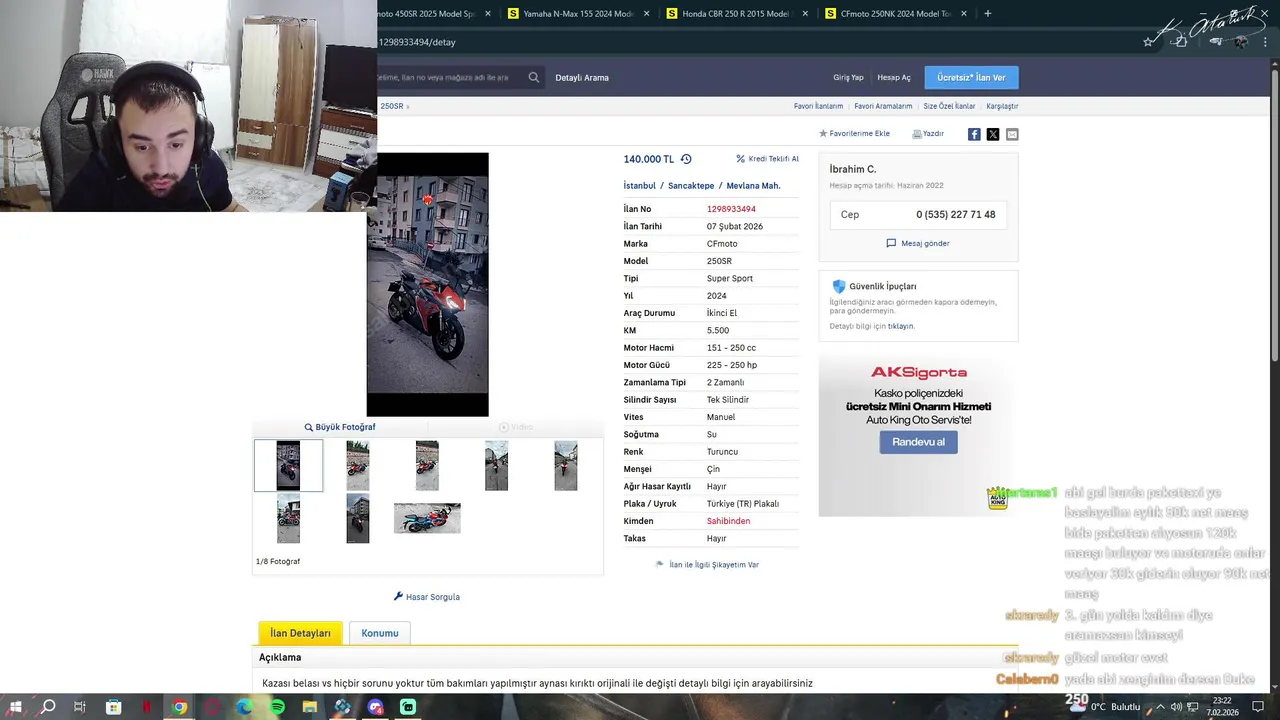This screenshot has width=1280, height=720.
Task: Select Konumu tab
Action: [380, 633]
